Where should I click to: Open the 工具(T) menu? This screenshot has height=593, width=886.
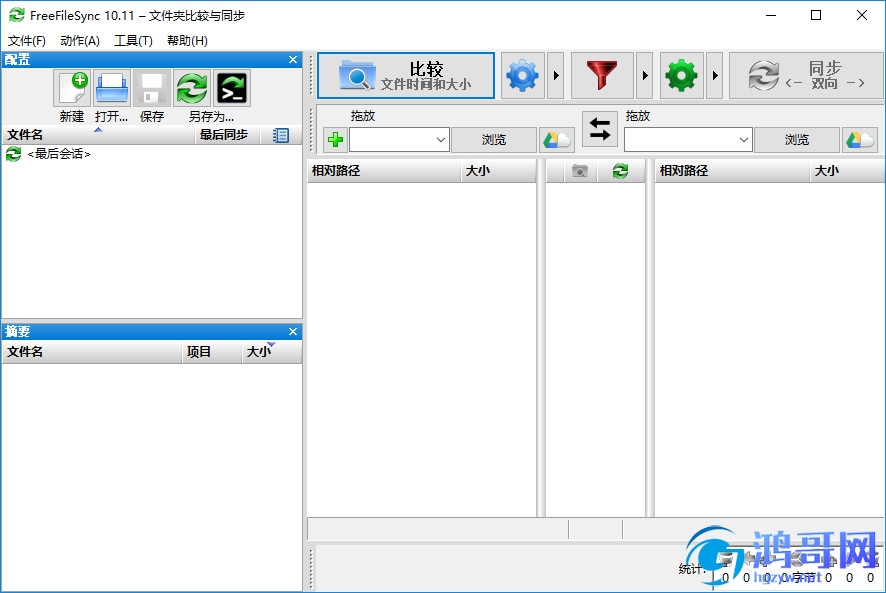pyautogui.click(x=133, y=41)
